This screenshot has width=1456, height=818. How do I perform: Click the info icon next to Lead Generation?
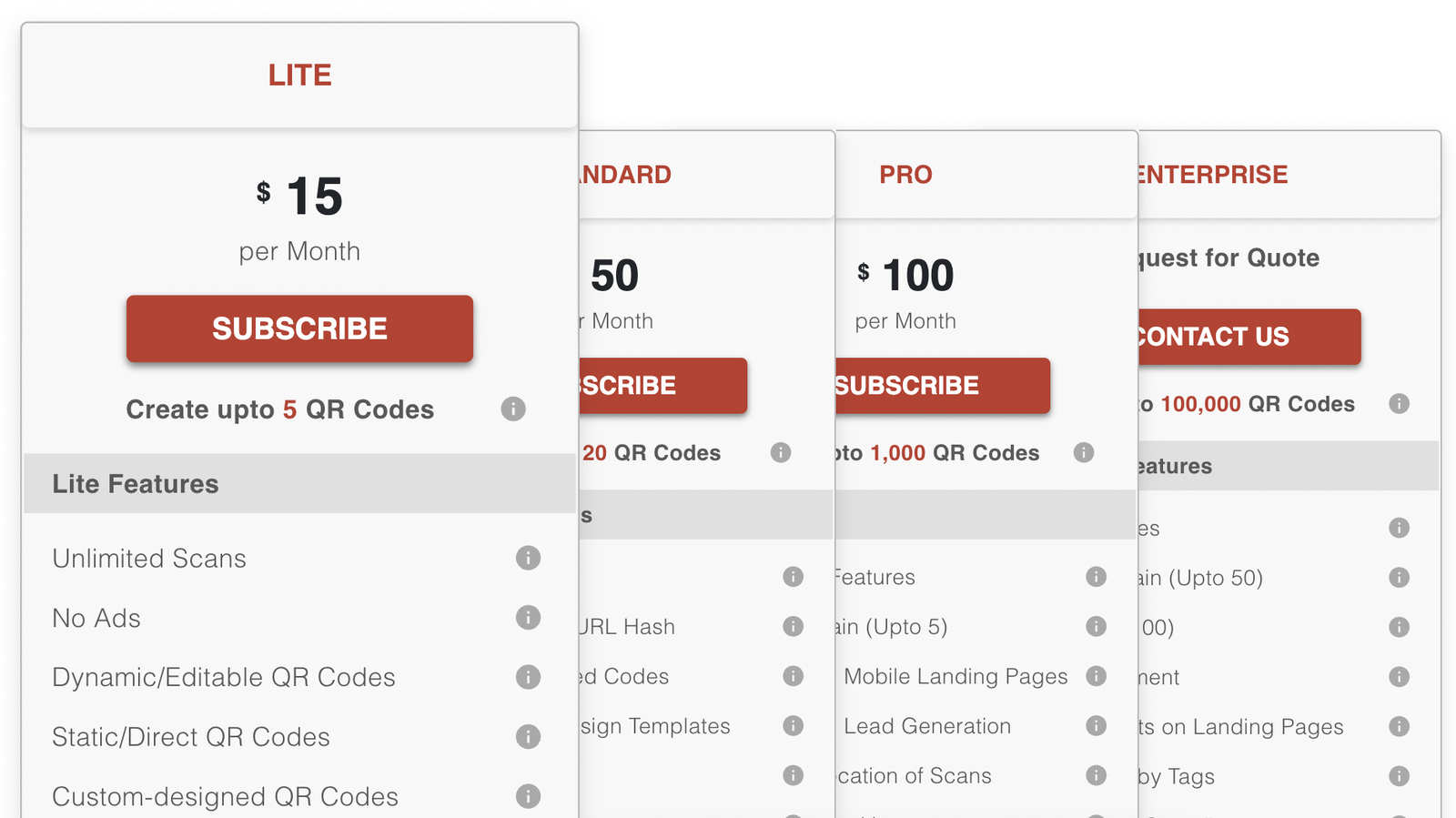1096,726
